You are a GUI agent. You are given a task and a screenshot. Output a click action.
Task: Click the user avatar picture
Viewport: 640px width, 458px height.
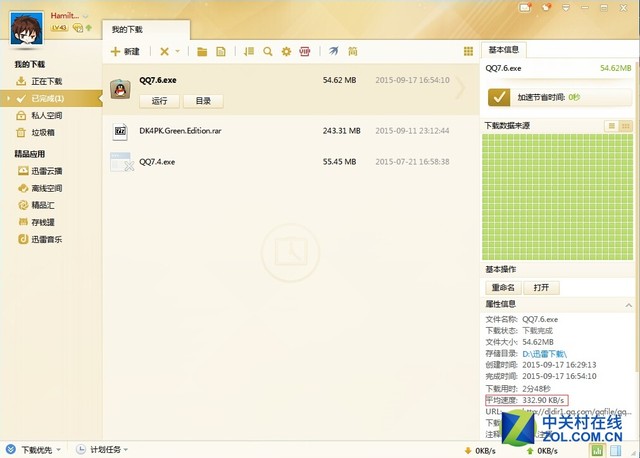tap(27, 28)
